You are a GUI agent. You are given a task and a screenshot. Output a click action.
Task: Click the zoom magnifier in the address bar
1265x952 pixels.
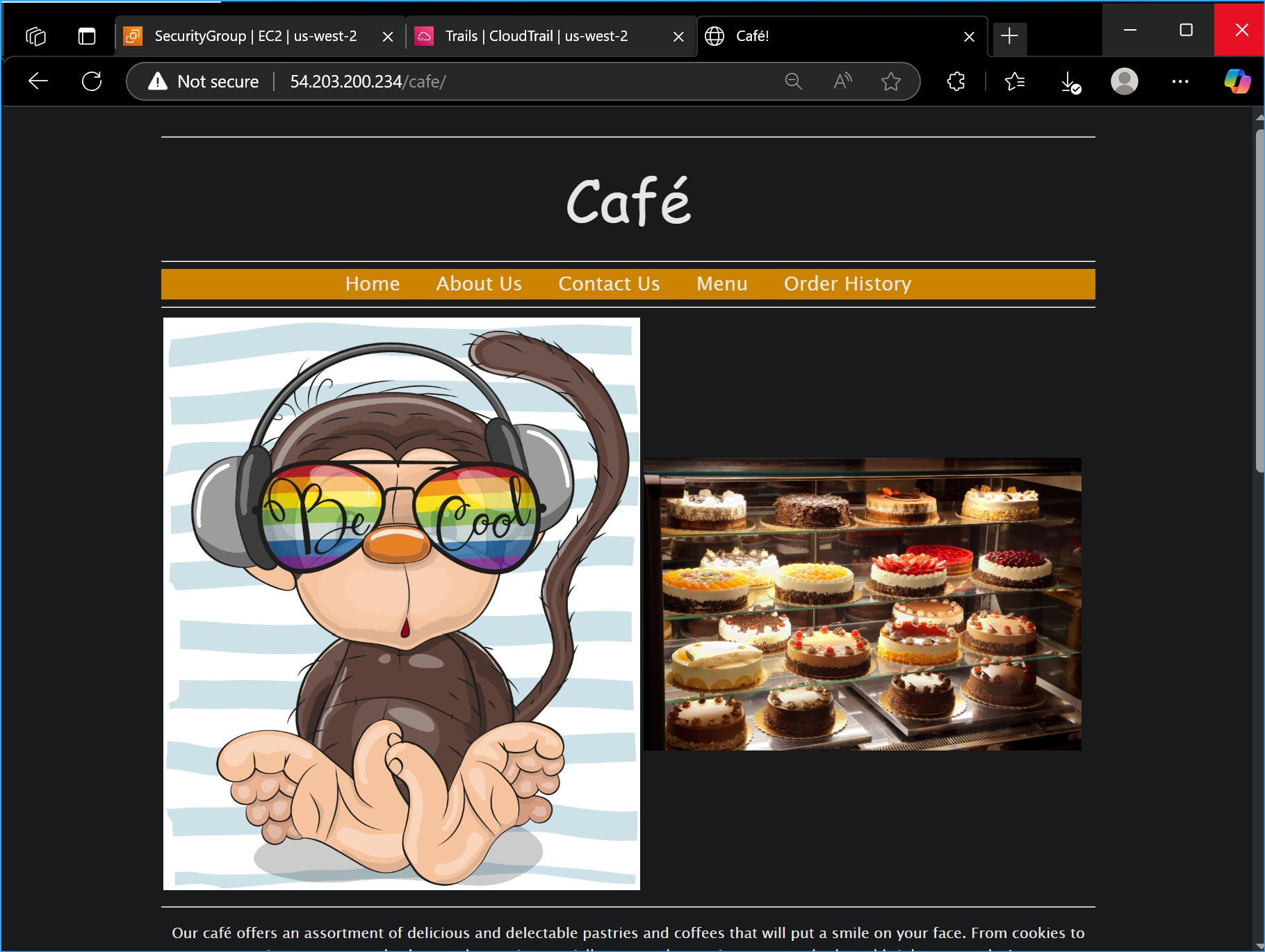coord(794,81)
